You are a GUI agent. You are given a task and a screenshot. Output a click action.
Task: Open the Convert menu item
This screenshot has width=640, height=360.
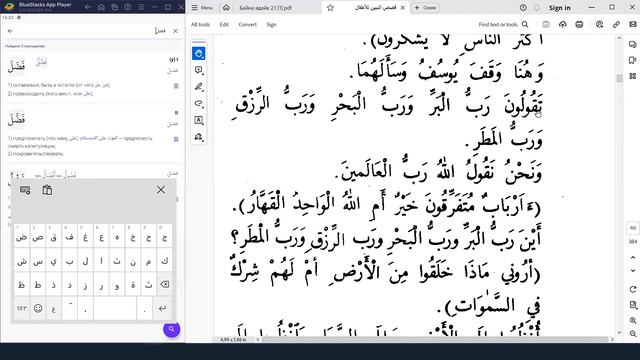(248, 24)
